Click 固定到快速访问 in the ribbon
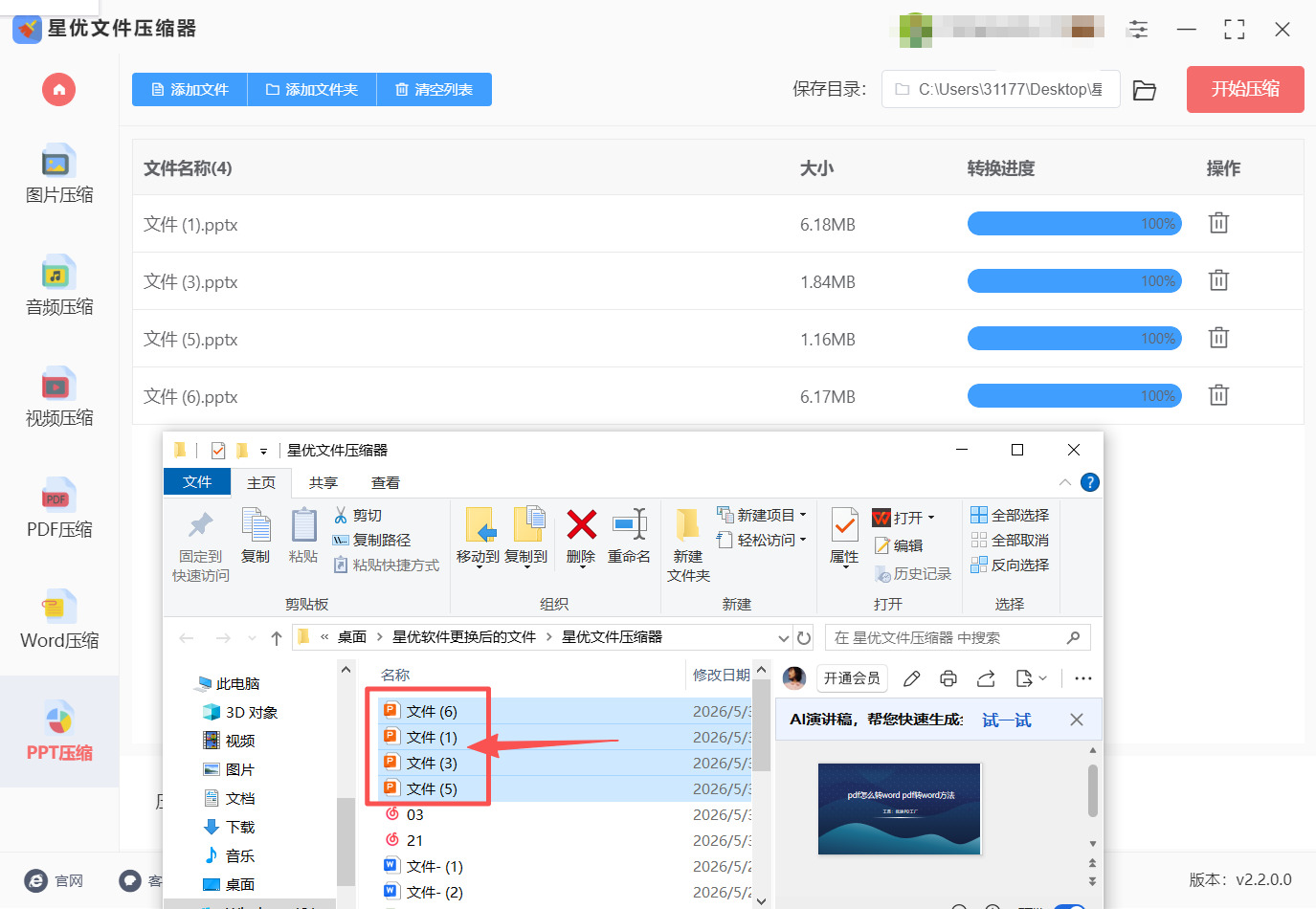Viewport: 1316px width, 909px height. [x=200, y=544]
